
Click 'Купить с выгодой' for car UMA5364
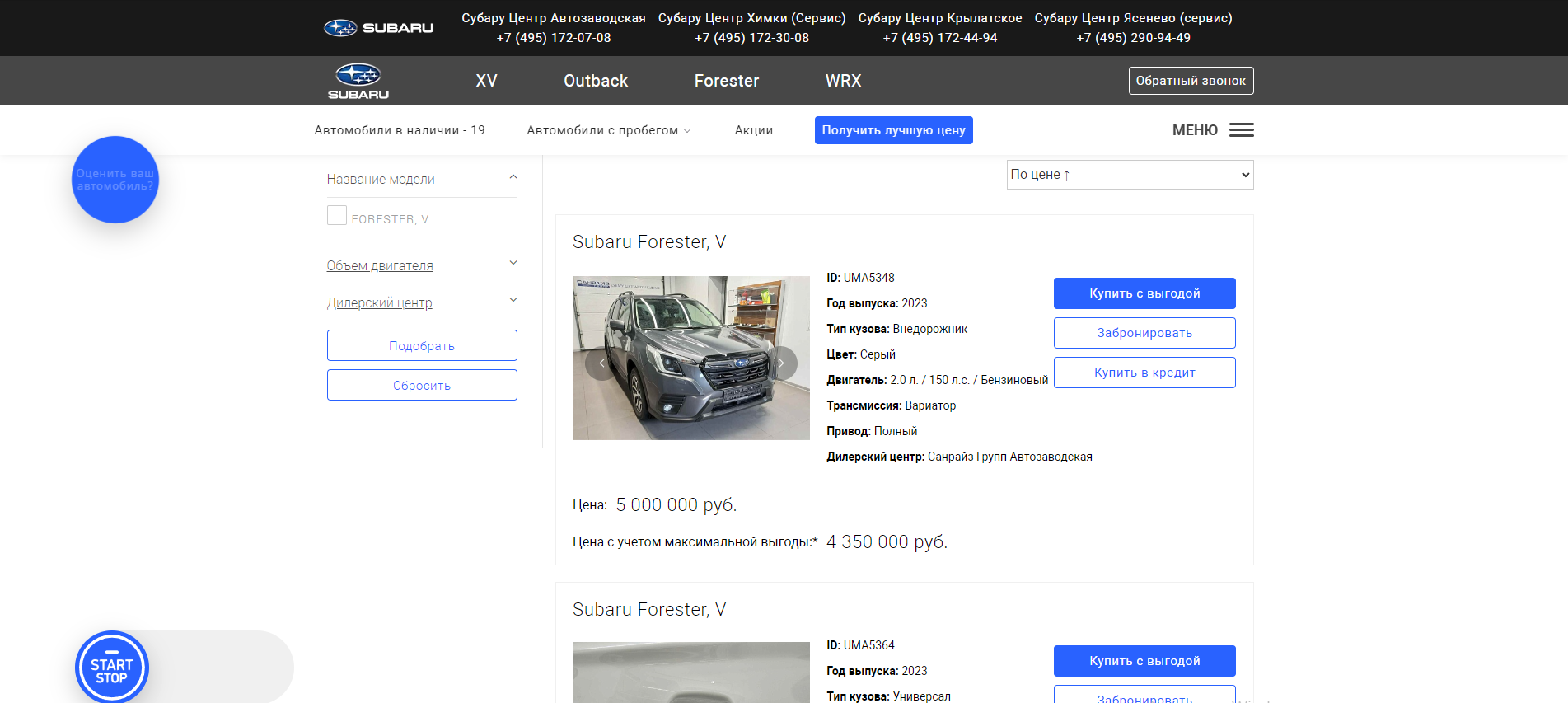point(1144,661)
